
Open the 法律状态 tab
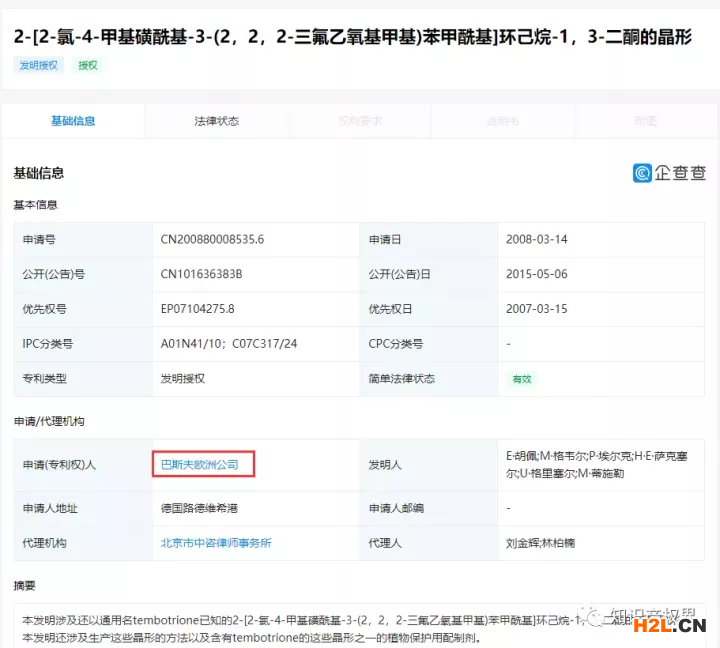[217, 121]
